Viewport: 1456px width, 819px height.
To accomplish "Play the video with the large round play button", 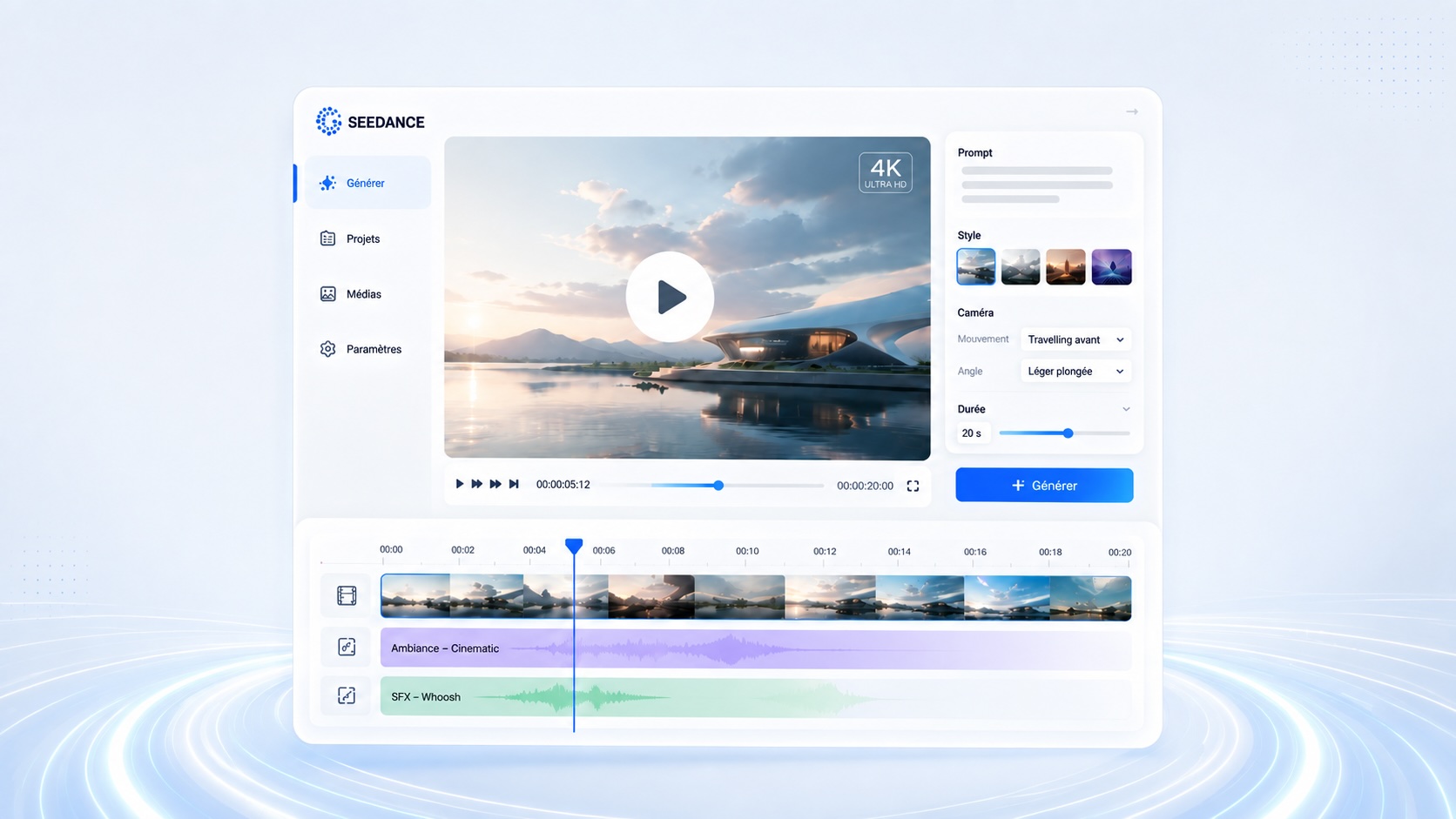I will pos(670,297).
